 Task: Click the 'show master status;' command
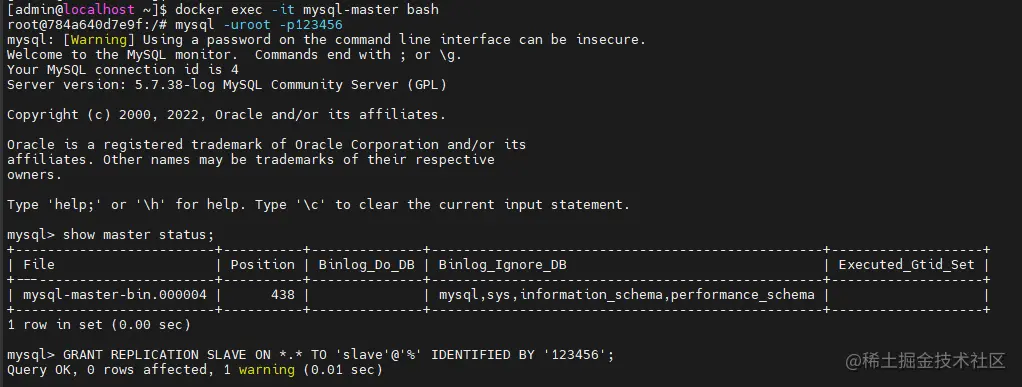(x=138, y=235)
